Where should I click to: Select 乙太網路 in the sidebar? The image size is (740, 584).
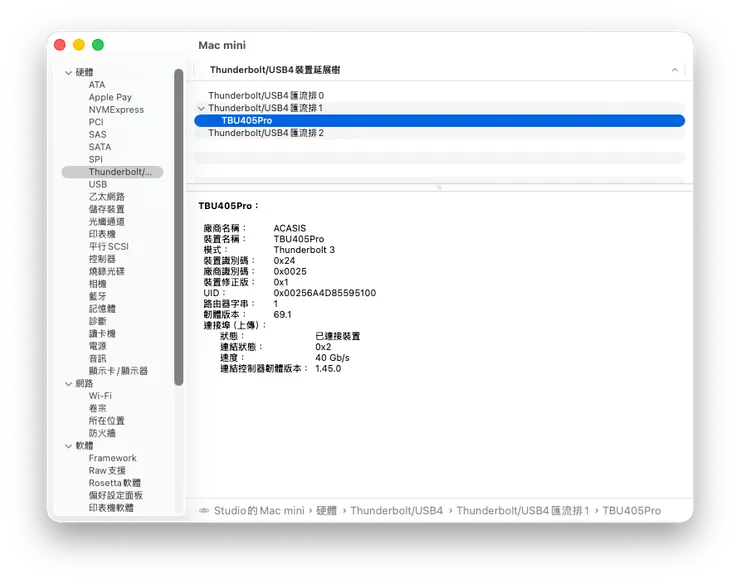click(107, 197)
